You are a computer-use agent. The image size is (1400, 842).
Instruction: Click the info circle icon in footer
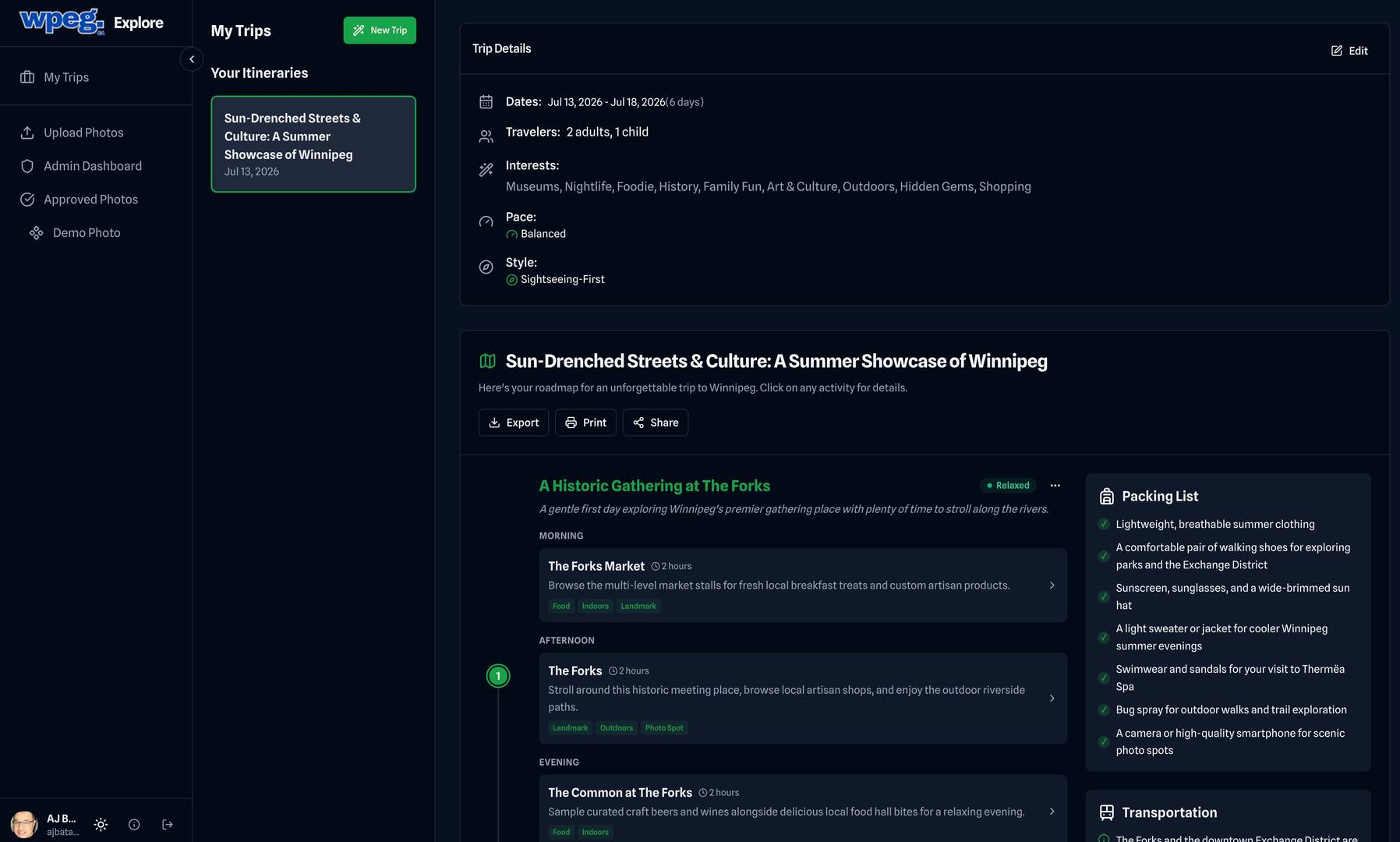(134, 824)
